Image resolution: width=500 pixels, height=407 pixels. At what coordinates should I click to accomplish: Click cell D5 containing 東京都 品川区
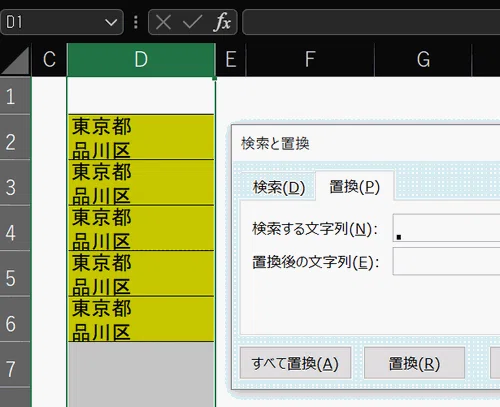point(141,273)
